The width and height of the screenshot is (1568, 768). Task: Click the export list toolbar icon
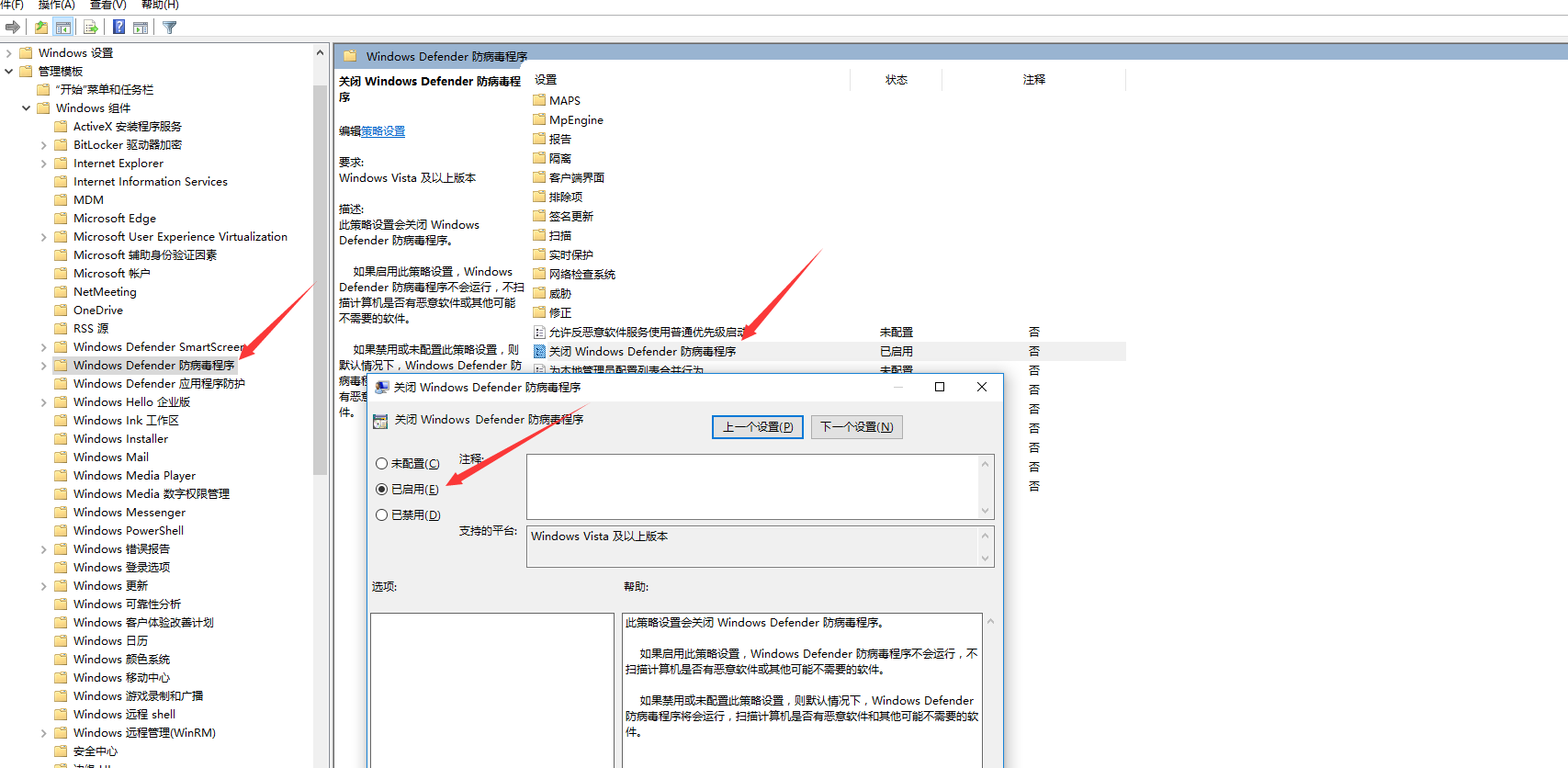[91, 28]
